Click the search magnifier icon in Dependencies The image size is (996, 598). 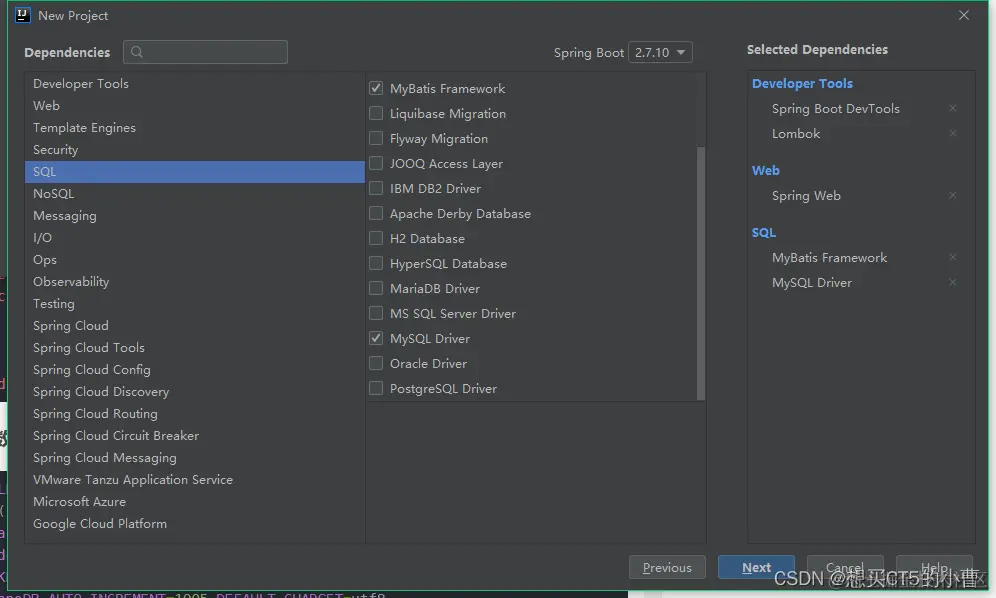(x=137, y=52)
